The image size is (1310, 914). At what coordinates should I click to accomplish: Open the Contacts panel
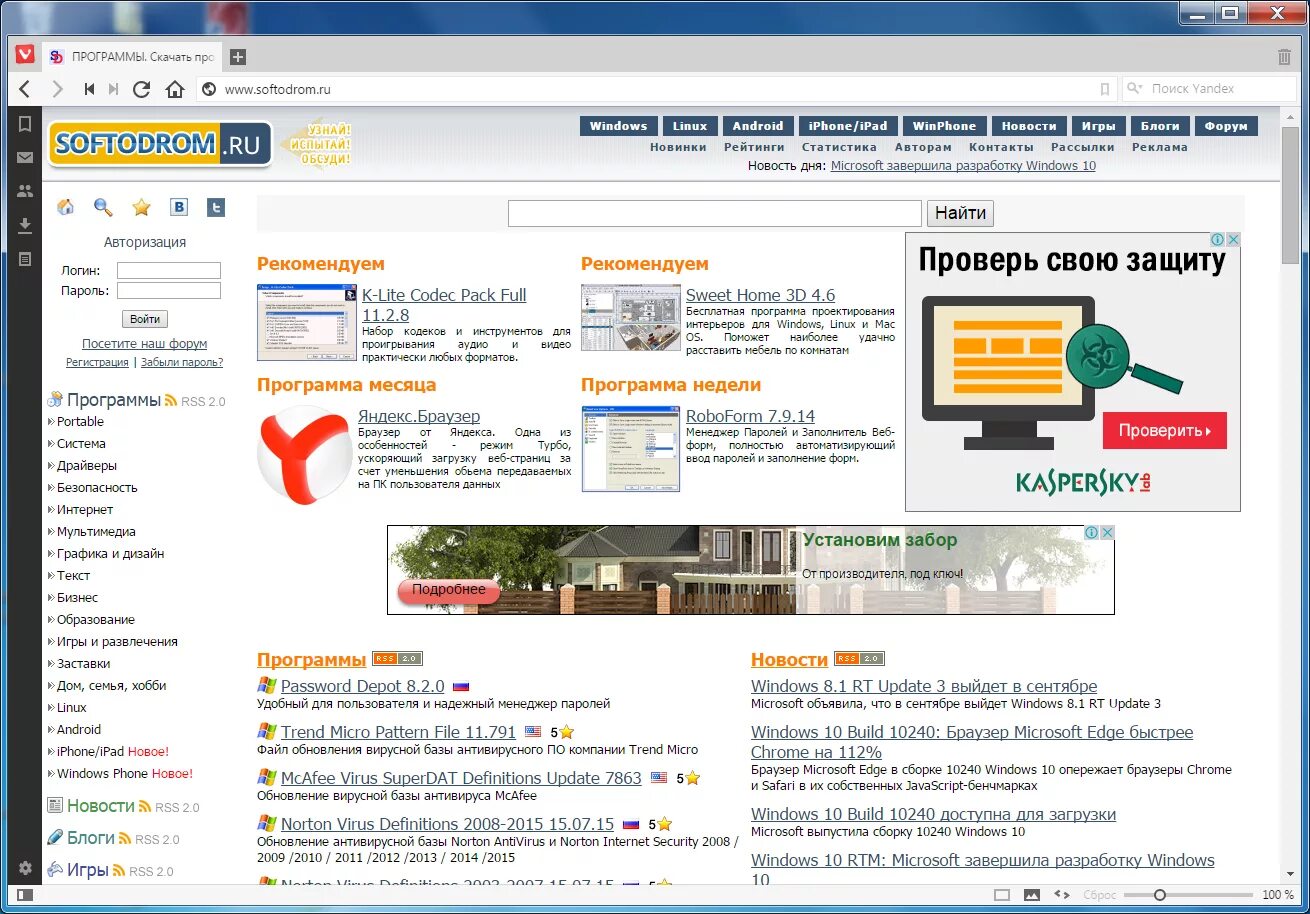pyautogui.click(x=25, y=191)
